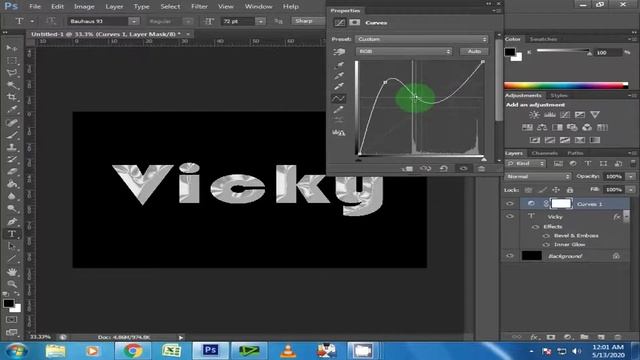
Task: Open the RGB channel dropdown
Action: pyautogui.click(x=404, y=51)
